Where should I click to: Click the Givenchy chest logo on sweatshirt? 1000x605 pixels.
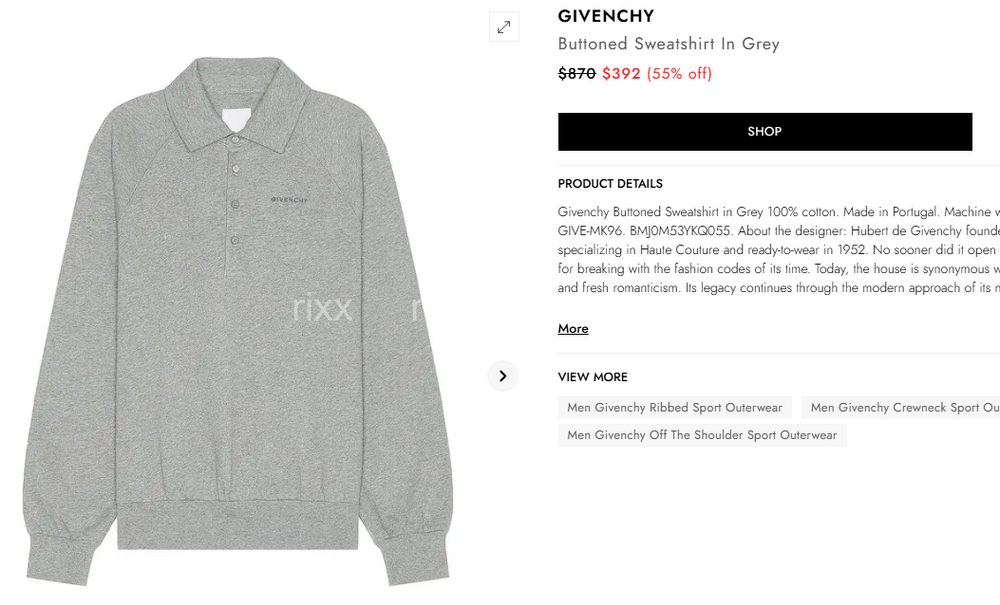(x=289, y=200)
